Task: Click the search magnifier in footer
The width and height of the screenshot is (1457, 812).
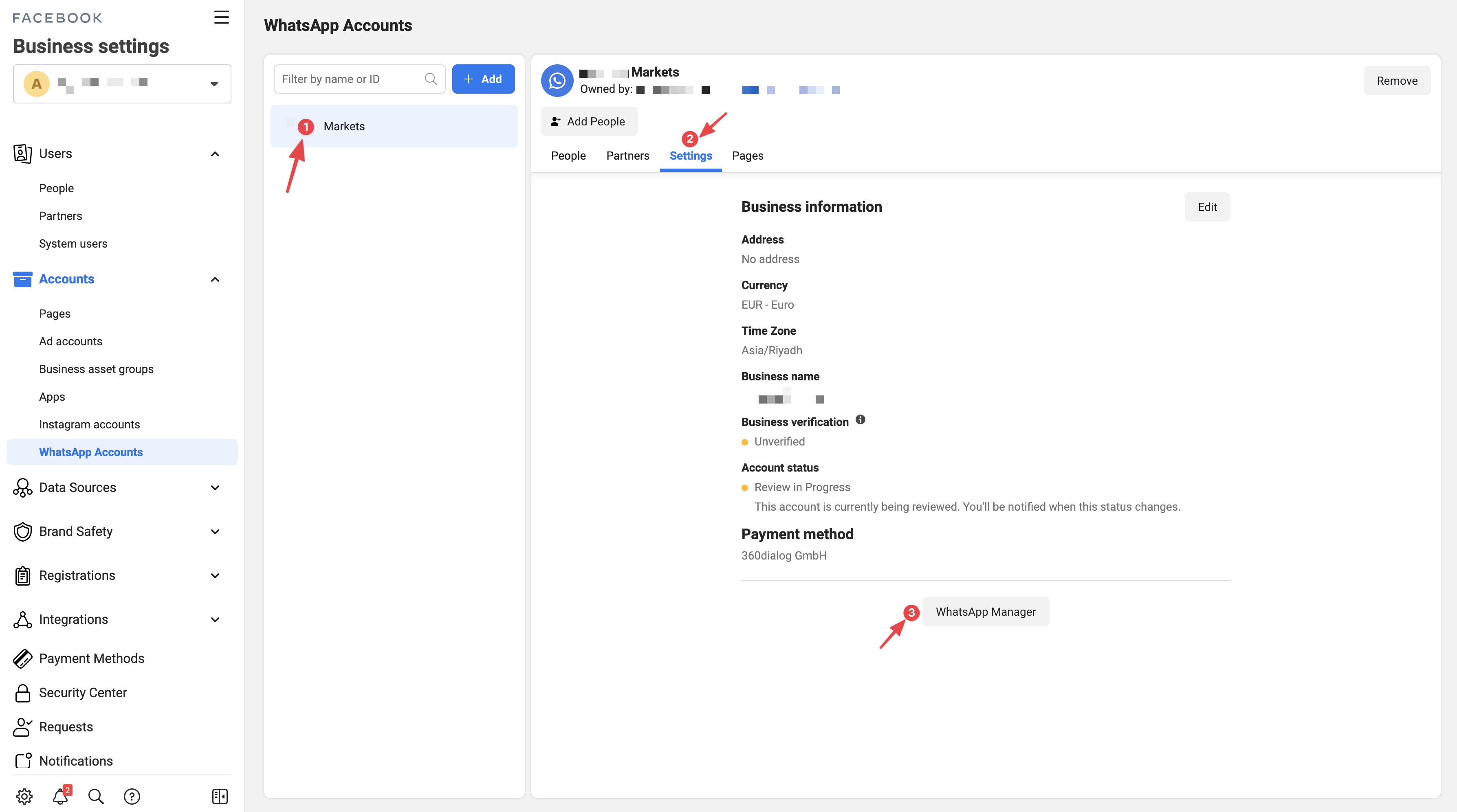Action: 96,797
